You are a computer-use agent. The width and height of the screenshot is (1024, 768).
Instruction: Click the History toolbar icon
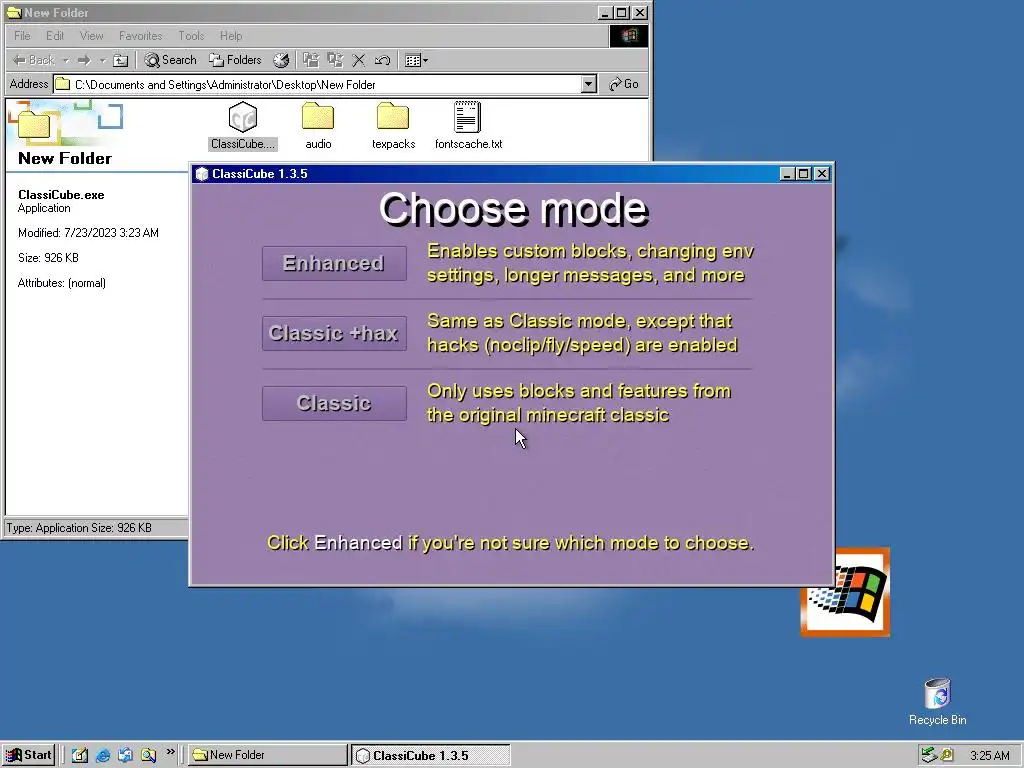tap(281, 60)
